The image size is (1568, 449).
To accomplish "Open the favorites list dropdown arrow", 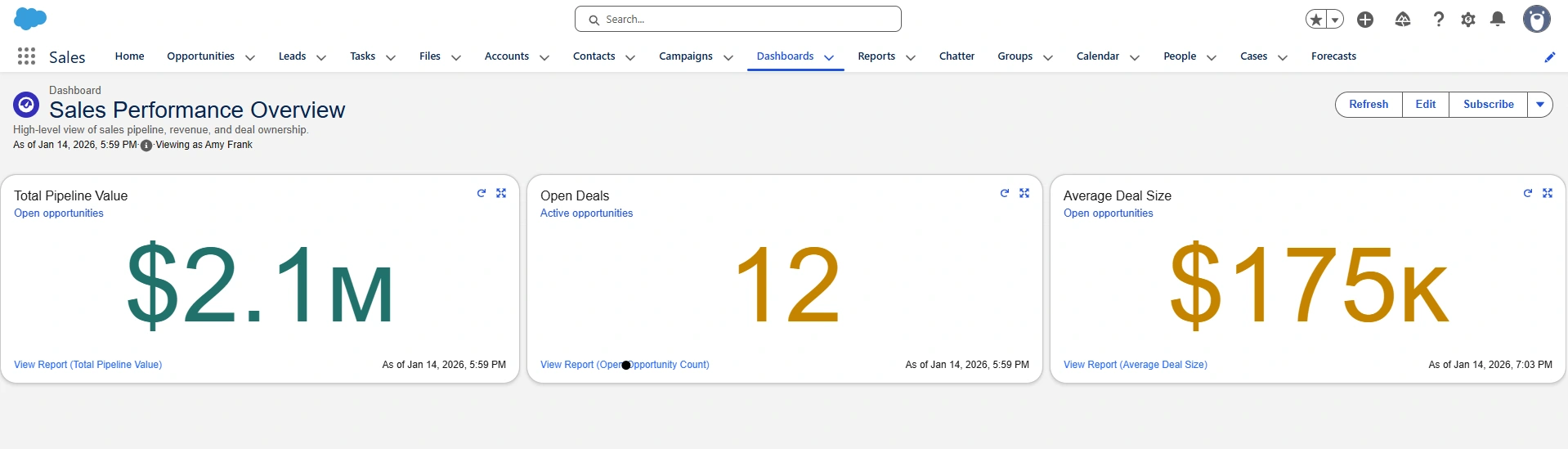I will coord(1335,20).
